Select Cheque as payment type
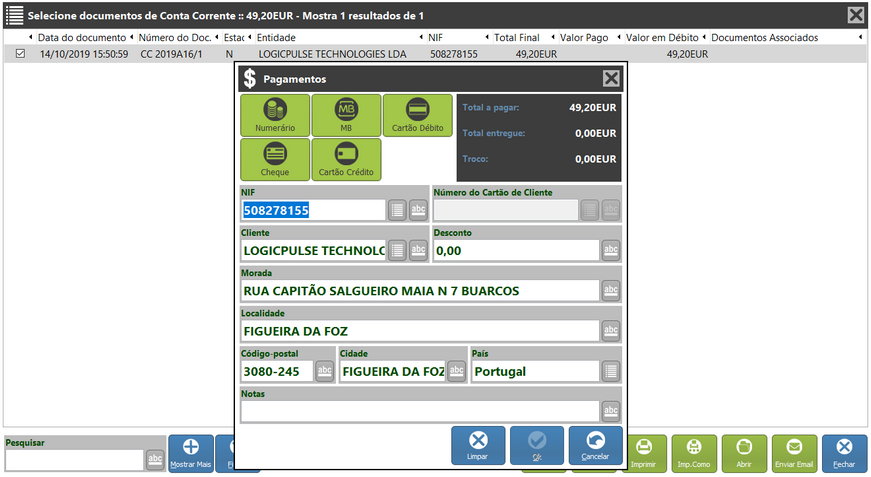 (x=275, y=159)
